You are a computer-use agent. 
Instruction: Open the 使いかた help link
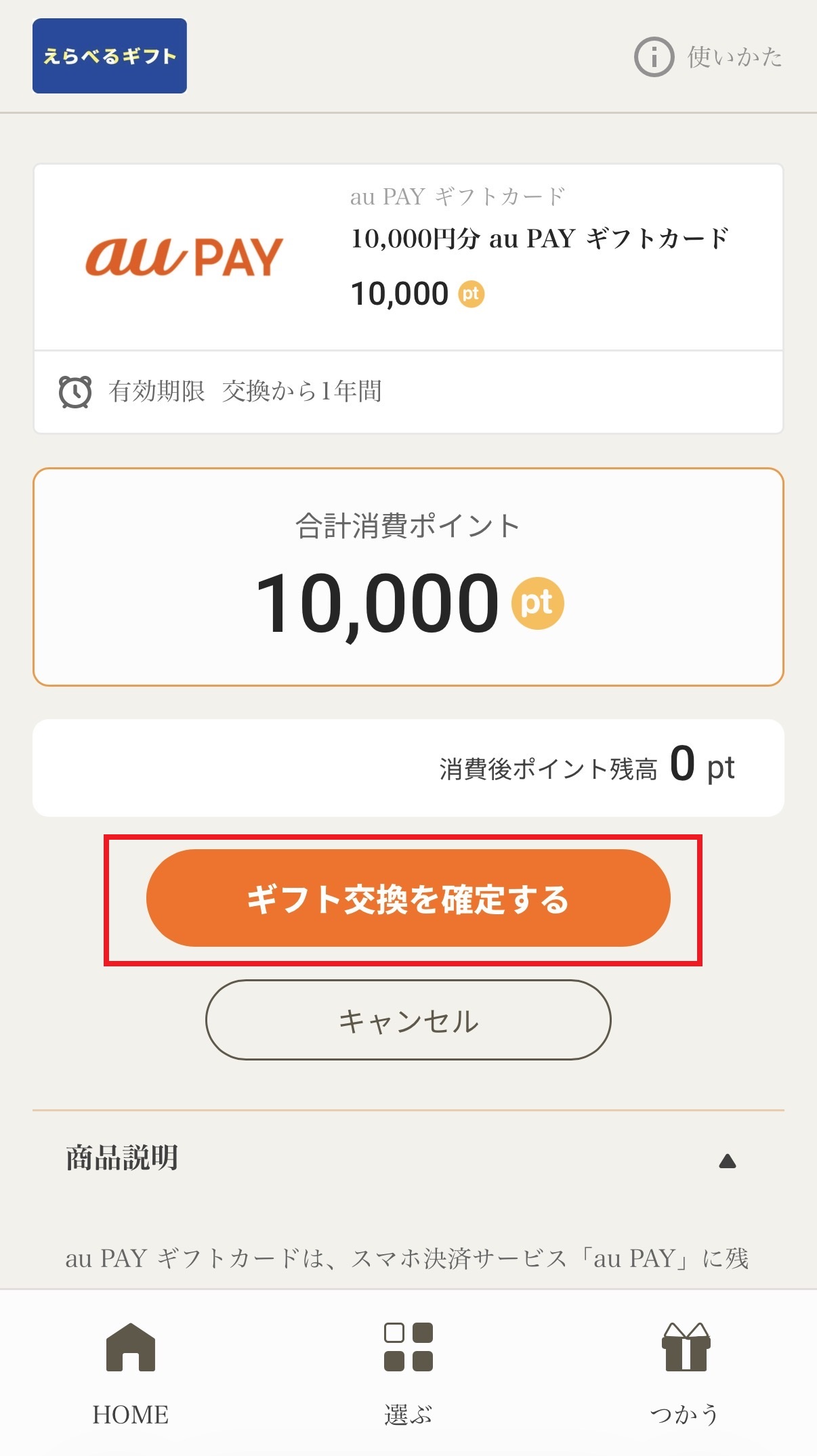734,57
